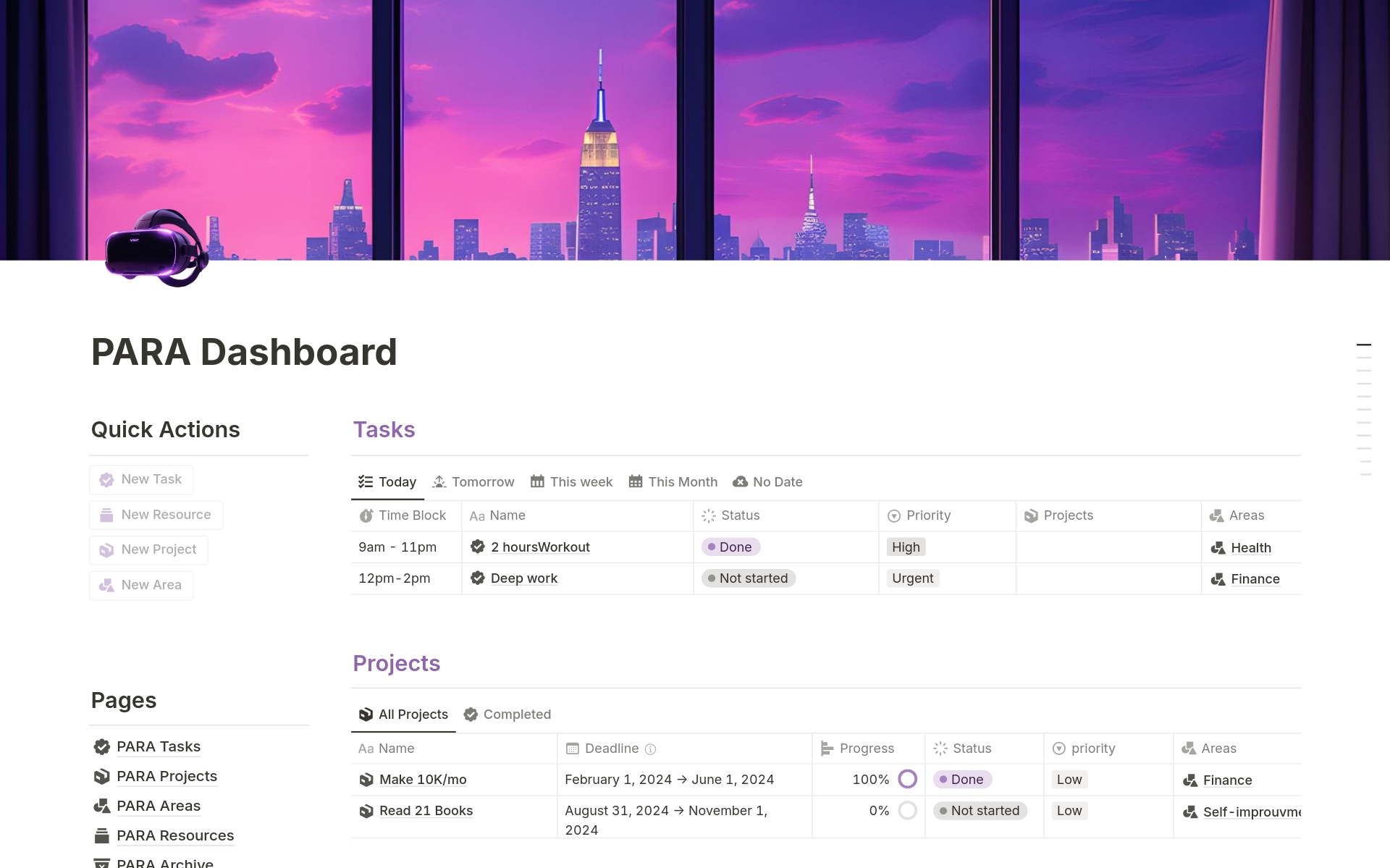
Task: Click the Priority column header
Action: pyautogui.click(x=928, y=516)
